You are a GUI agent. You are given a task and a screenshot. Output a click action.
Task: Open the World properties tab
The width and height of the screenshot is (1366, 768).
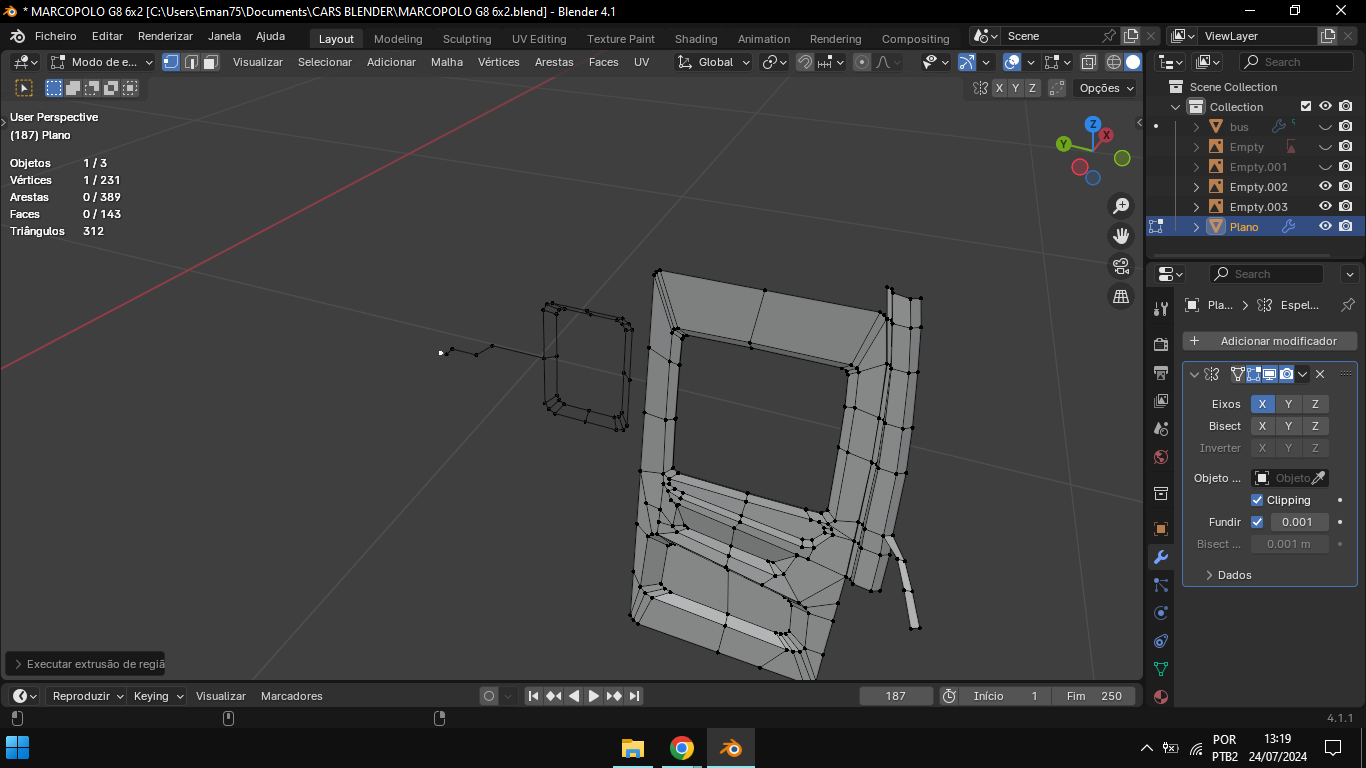coord(1161,457)
